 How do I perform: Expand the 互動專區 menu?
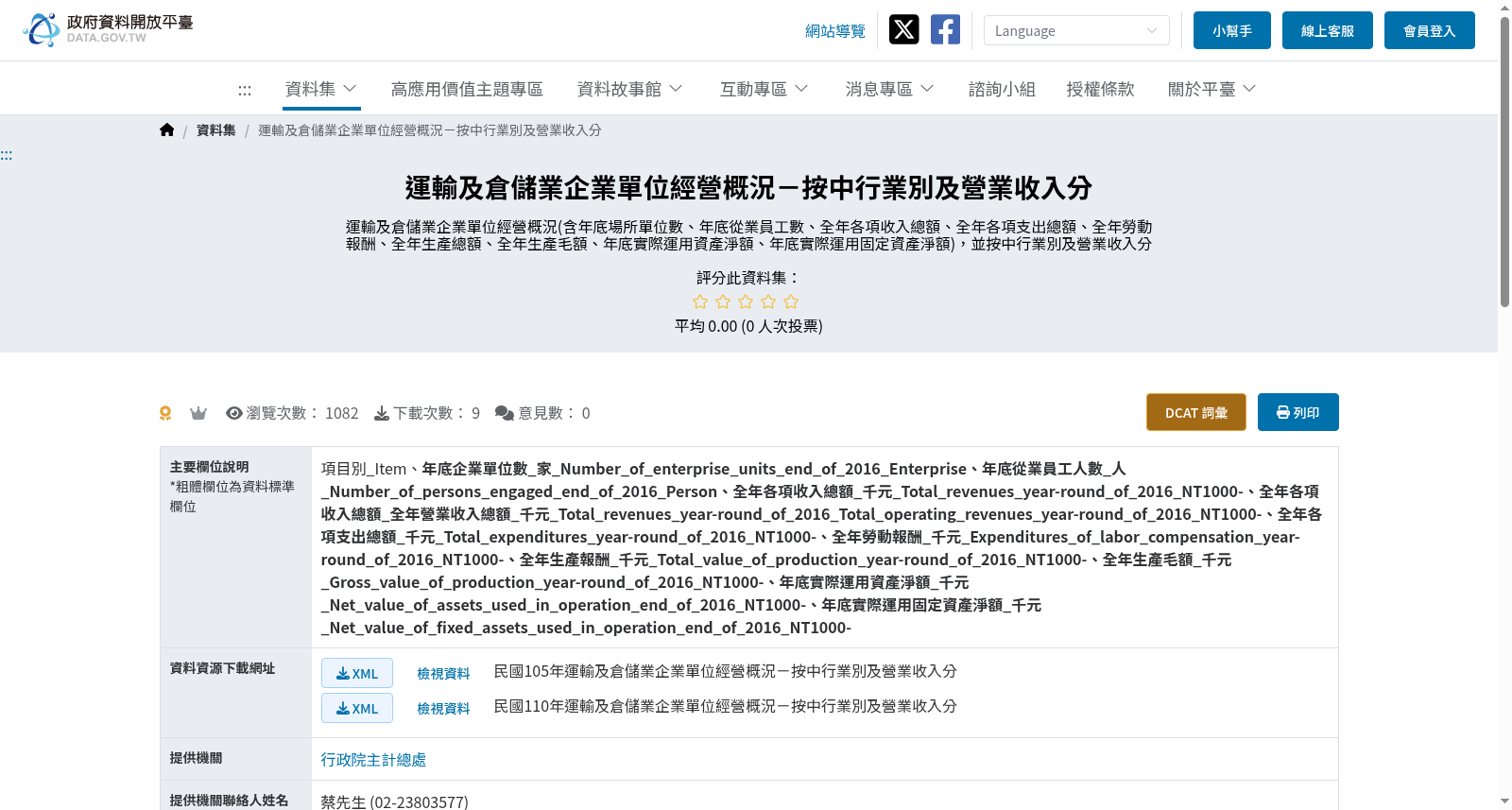point(764,89)
